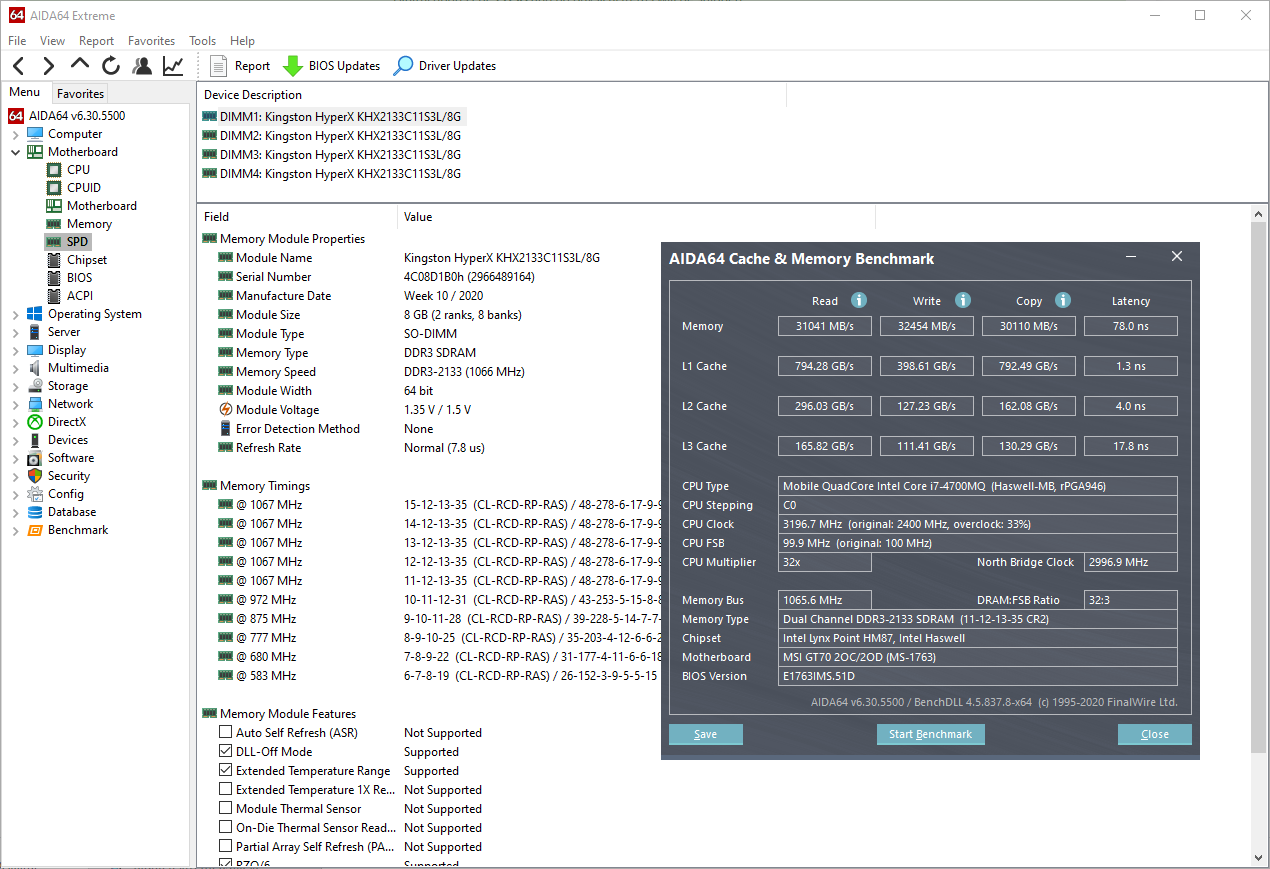Toggle On-Die Thermal Sensor Readout checkbox
This screenshot has height=869, width=1270.
click(226, 828)
